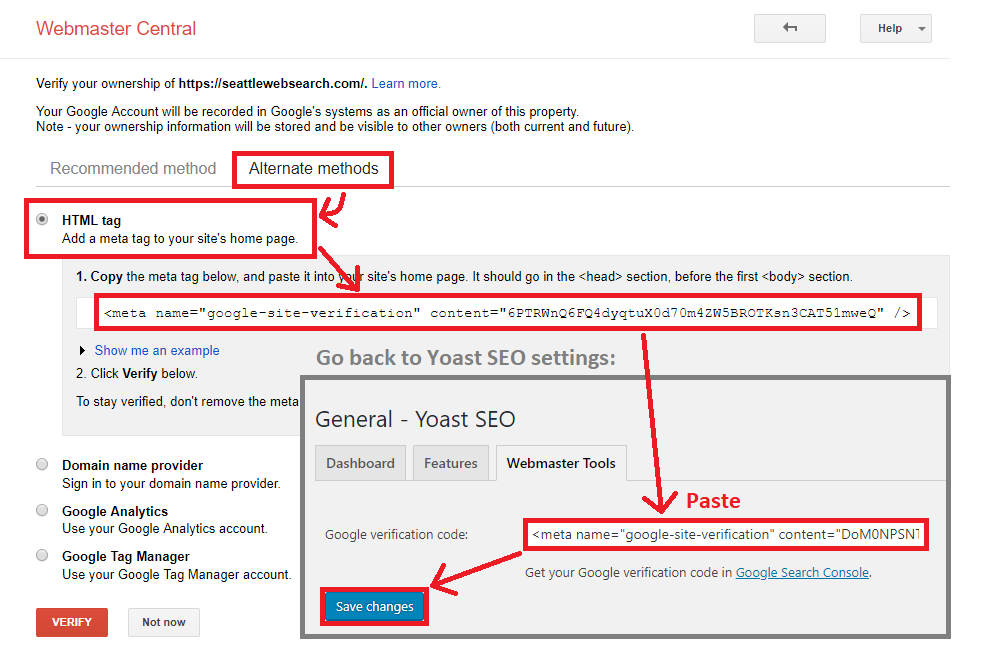986x658 pixels.
Task: Click the Webmaster Central title
Action: (116, 28)
